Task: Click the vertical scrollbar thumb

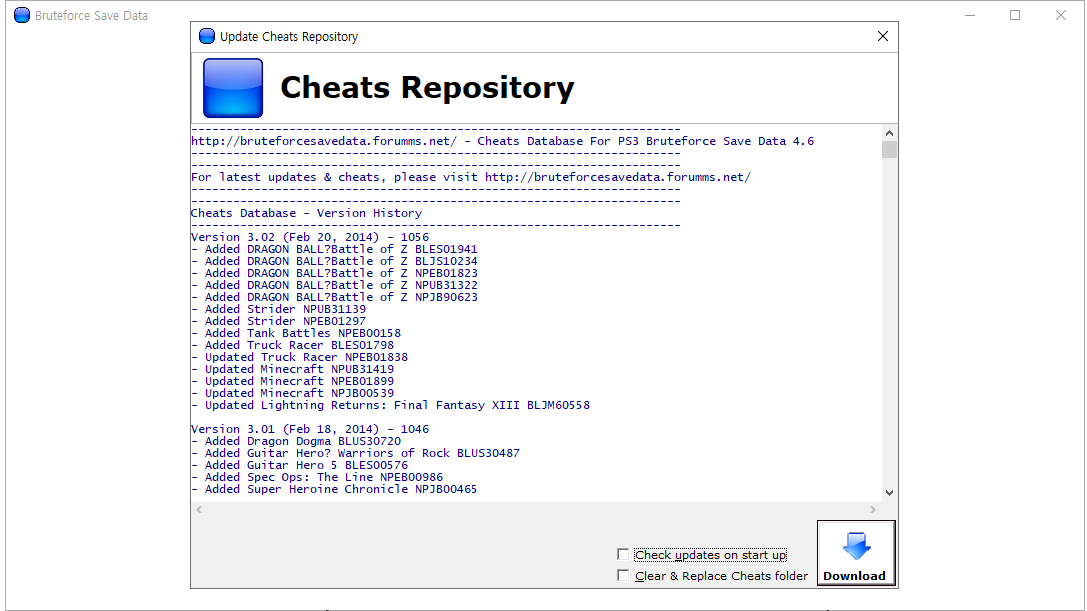Action: (x=889, y=150)
